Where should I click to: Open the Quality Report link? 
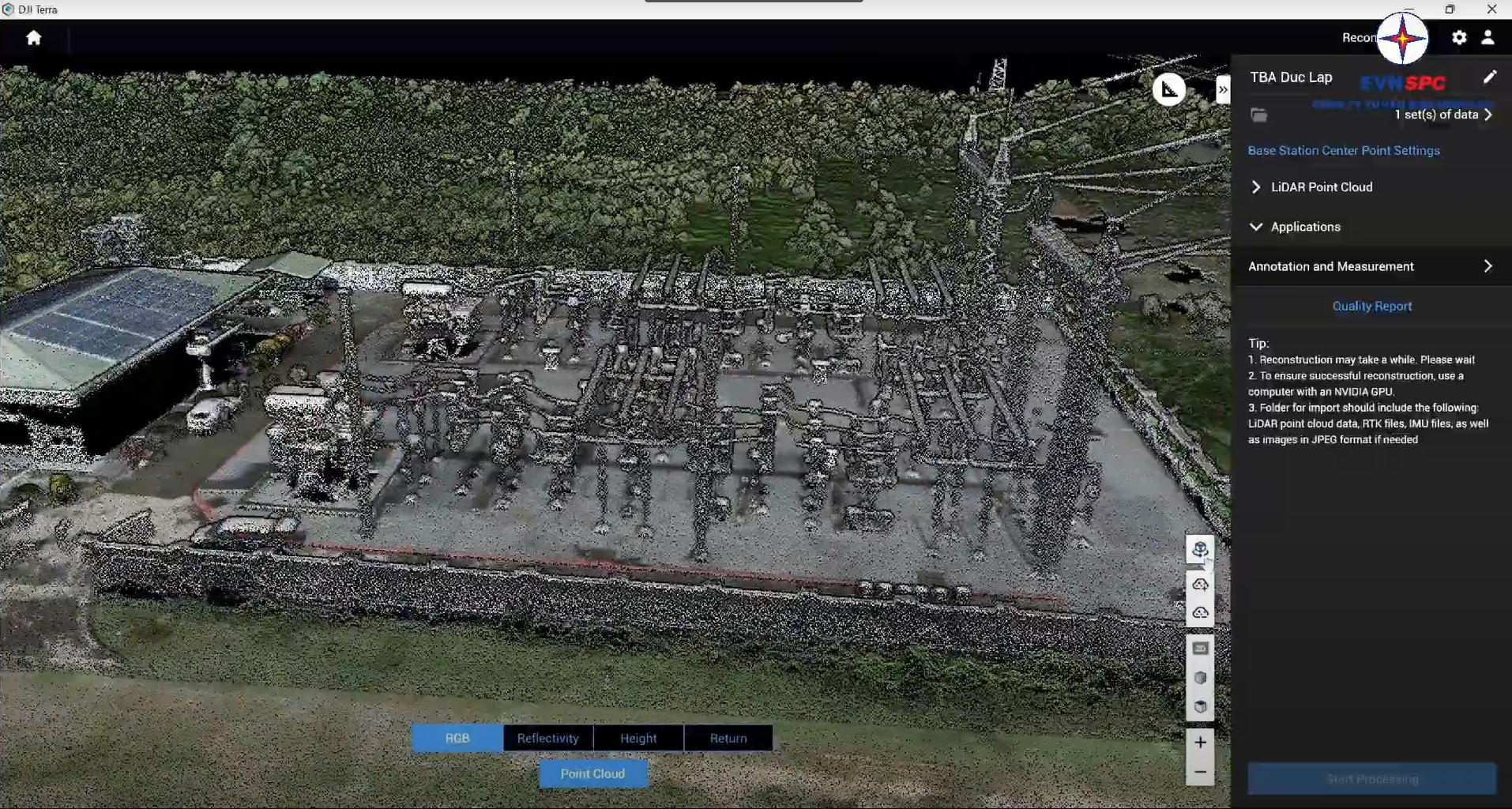(x=1372, y=306)
